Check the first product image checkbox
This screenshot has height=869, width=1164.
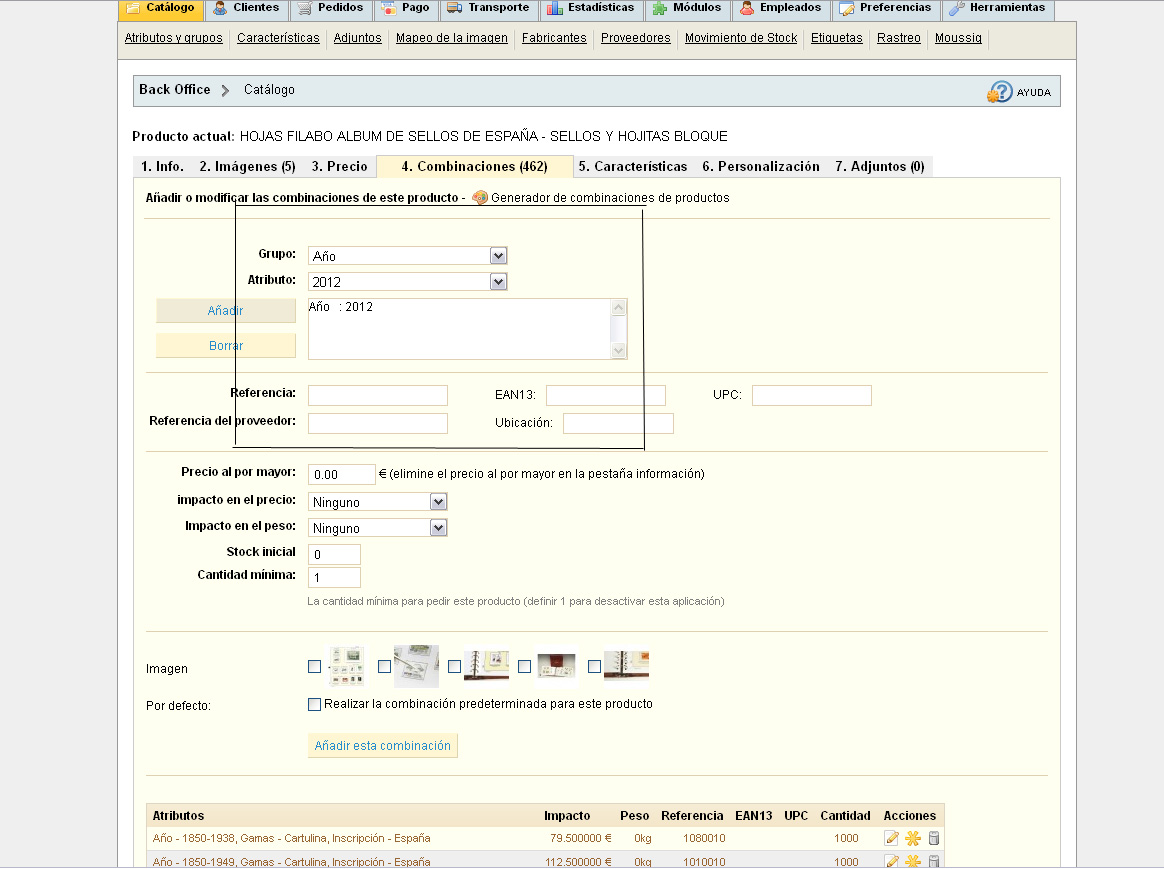(x=315, y=666)
